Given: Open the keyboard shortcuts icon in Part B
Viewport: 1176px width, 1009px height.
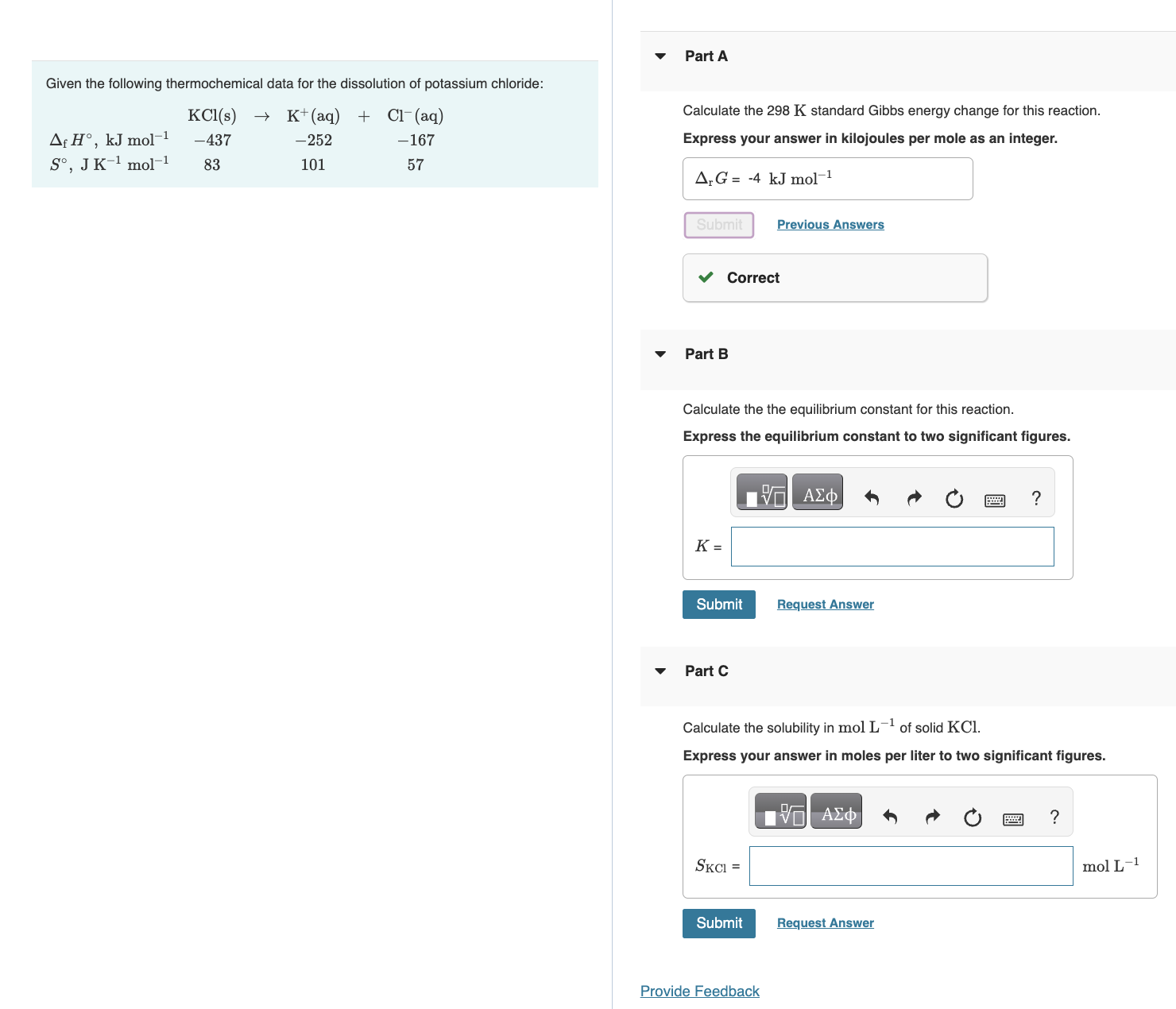Looking at the screenshot, I should coord(995,499).
